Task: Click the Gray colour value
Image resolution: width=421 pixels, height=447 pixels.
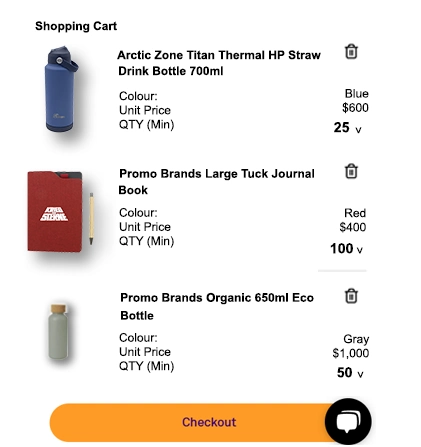Action: click(356, 339)
